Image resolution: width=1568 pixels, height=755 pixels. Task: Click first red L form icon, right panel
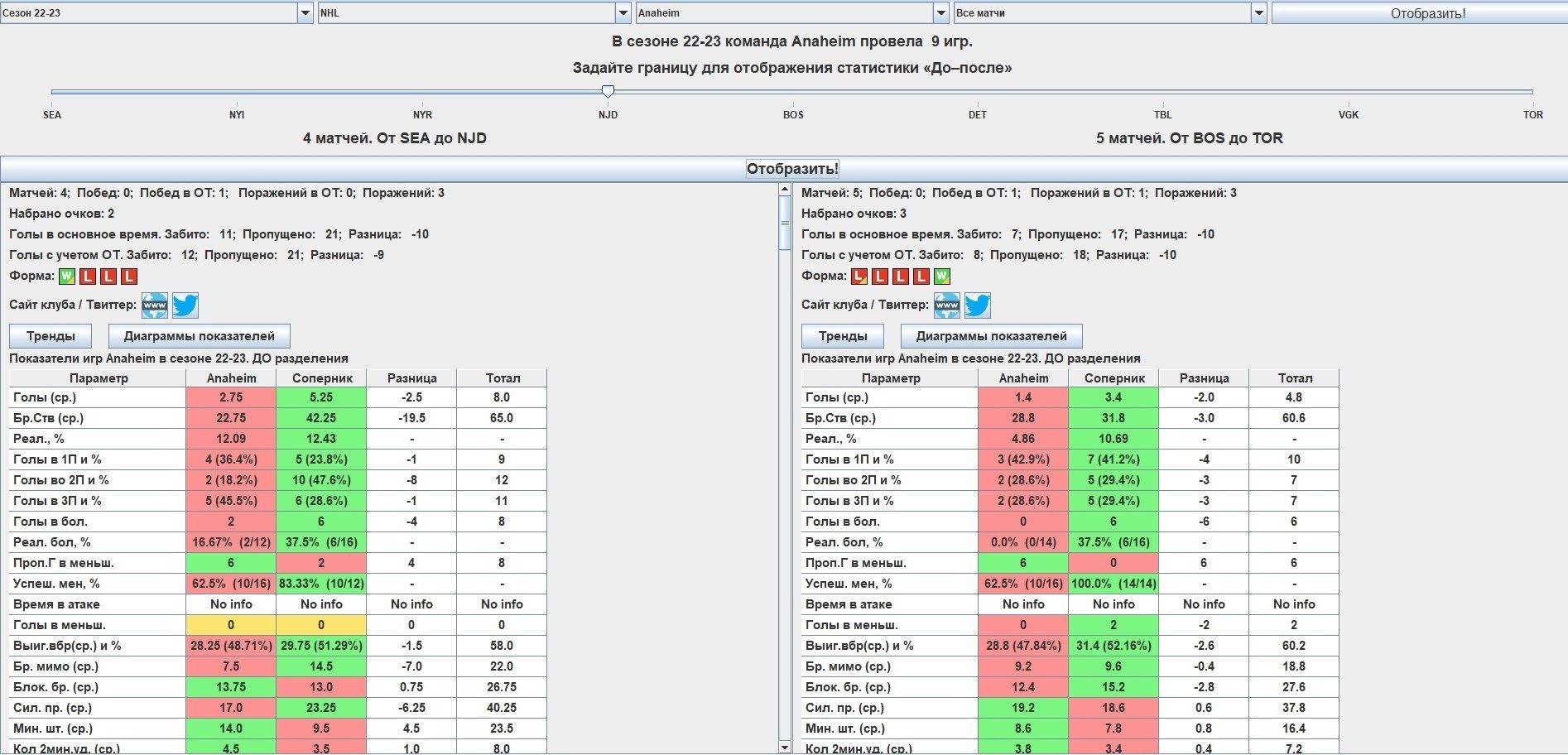pos(859,277)
